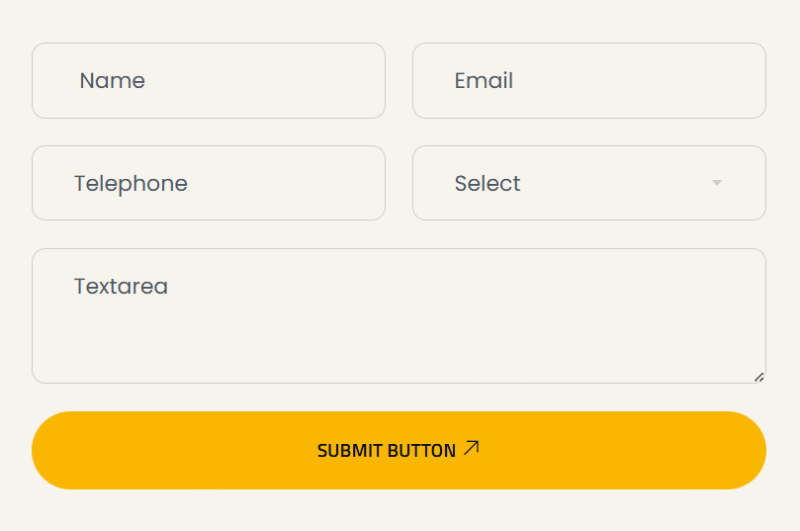
Task: Click the empty area of the multiline text box
Action: 450,340
